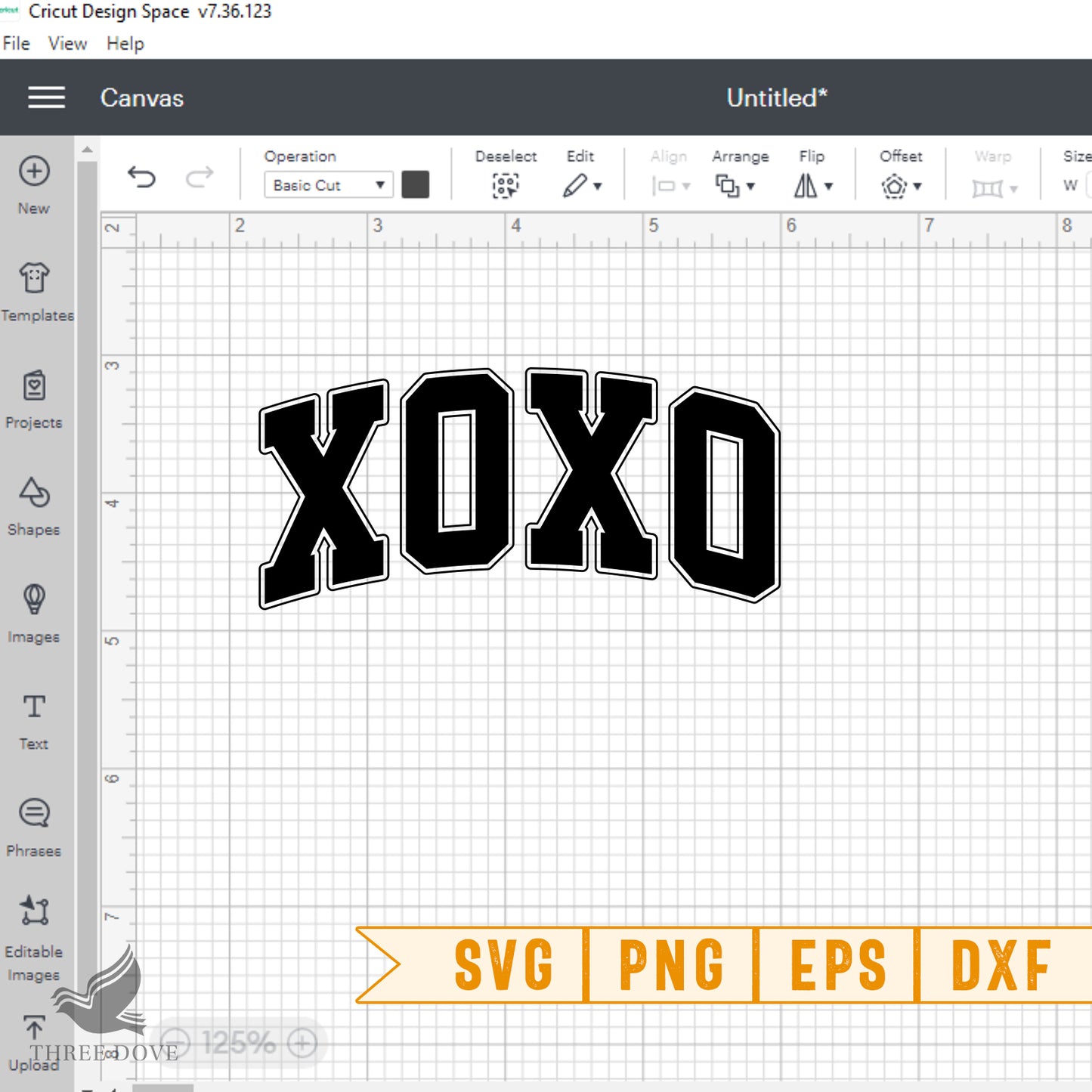Image resolution: width=1092 pixels, height=1092 pixels.
Task: Select the XOXO design on canvas
Action: 520,487
